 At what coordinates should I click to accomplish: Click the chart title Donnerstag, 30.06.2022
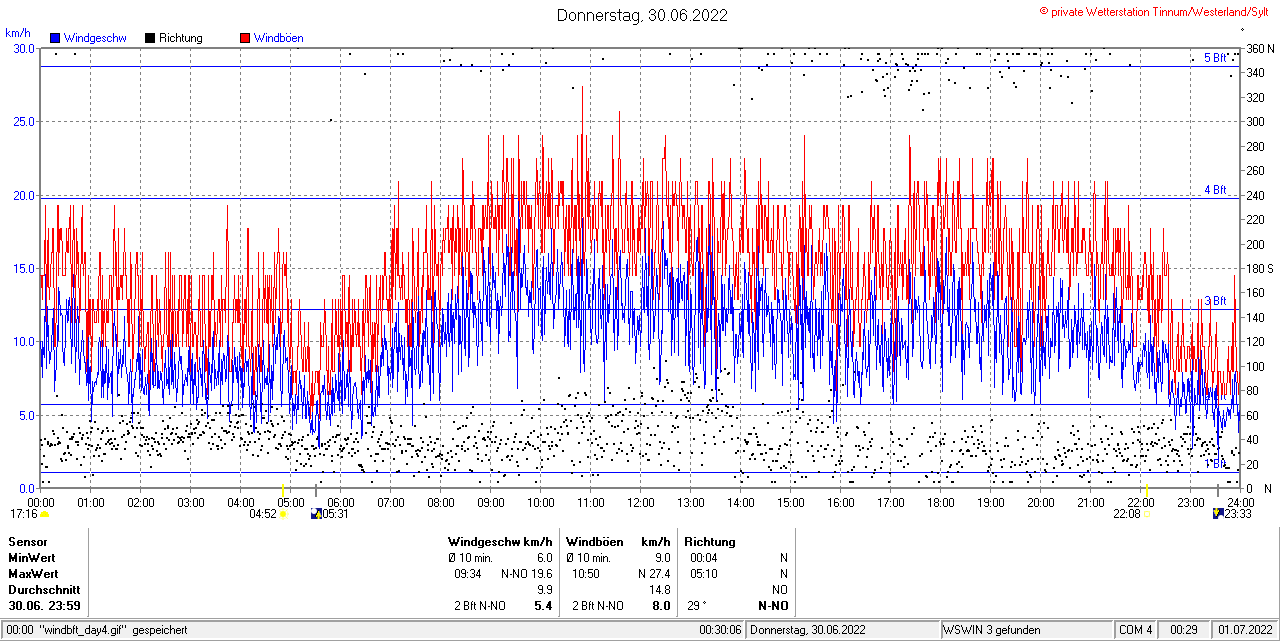pos(642,15)
